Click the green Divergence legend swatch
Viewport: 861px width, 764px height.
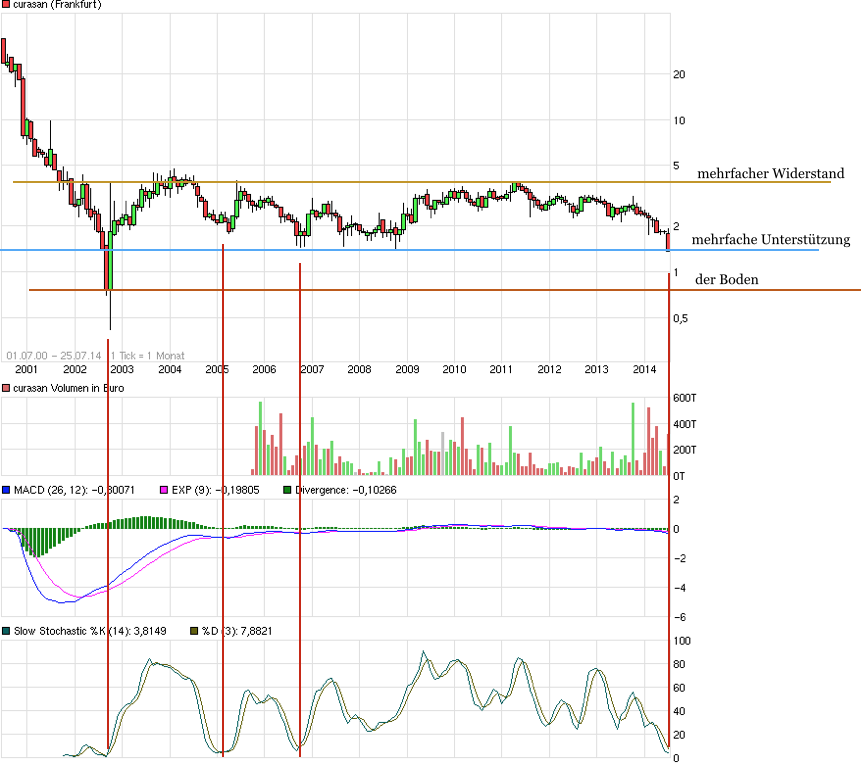(x=287, y=490)
